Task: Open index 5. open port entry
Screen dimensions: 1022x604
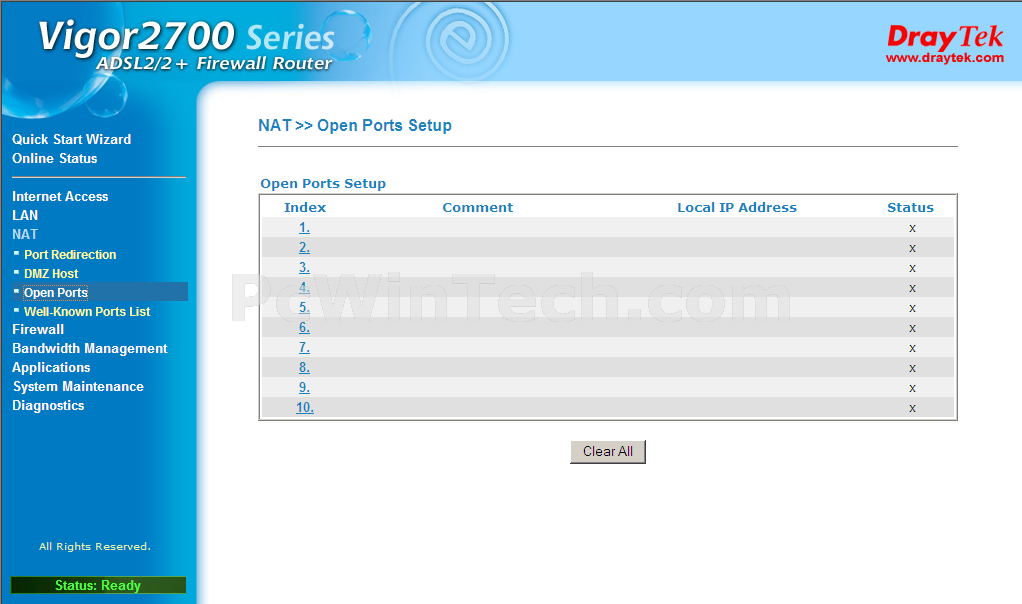Action: tap(304, 308)
